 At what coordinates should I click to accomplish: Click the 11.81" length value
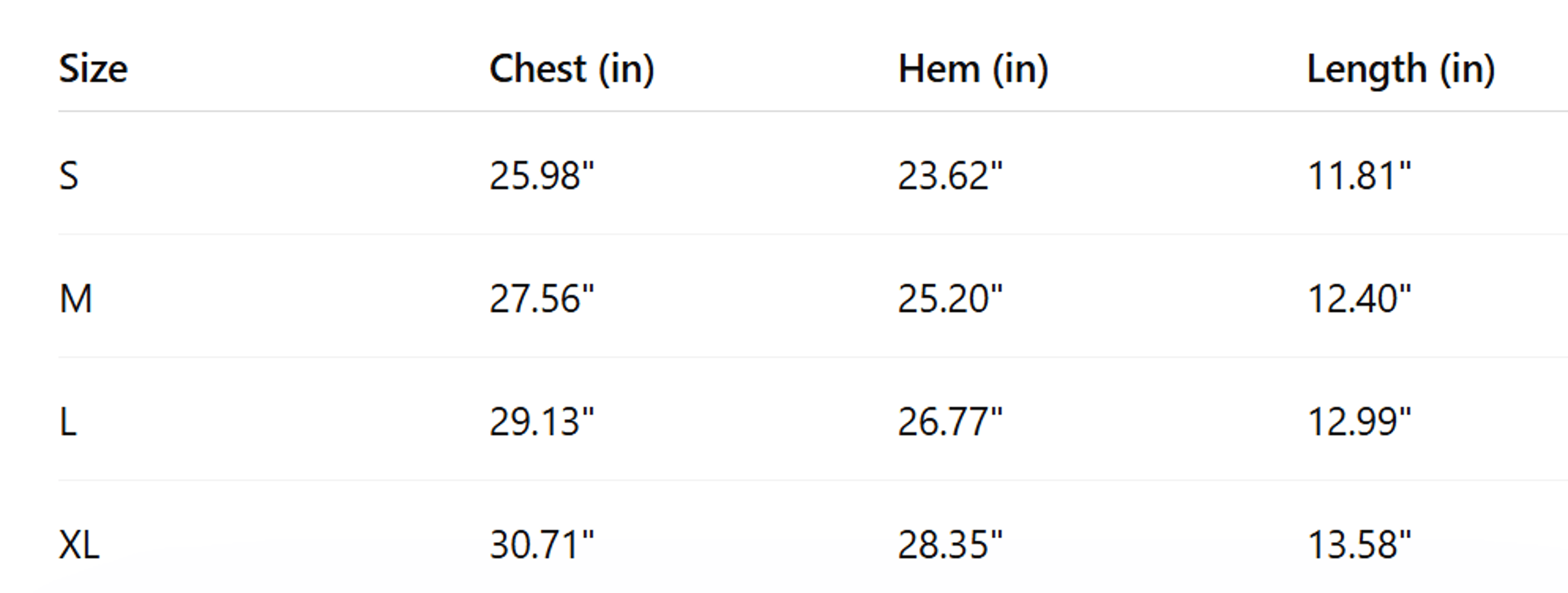pyautogui.click(x=1359, y=176)
